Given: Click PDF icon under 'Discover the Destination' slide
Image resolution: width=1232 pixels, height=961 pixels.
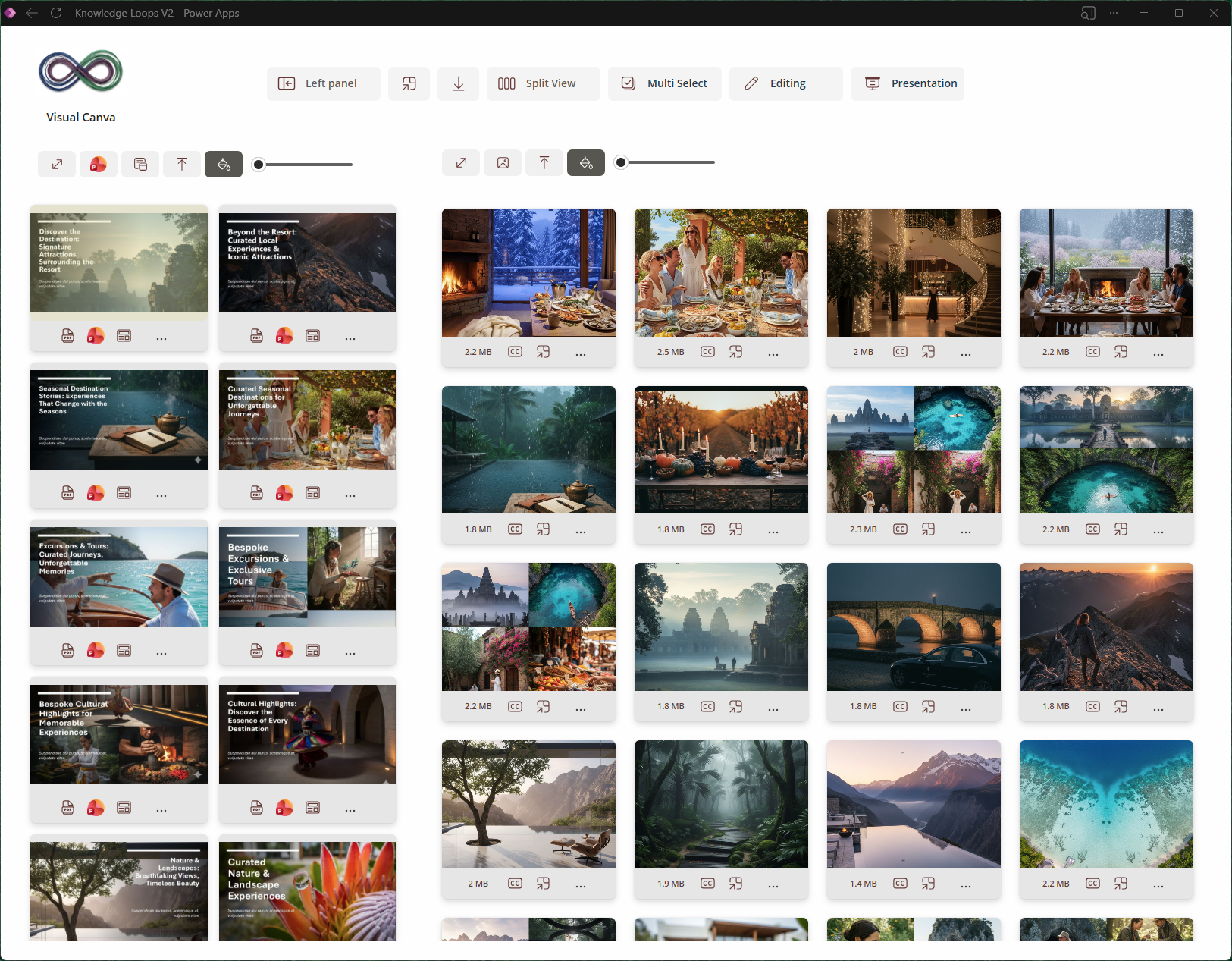Looking at the screenshot, I should pos(67,336).
